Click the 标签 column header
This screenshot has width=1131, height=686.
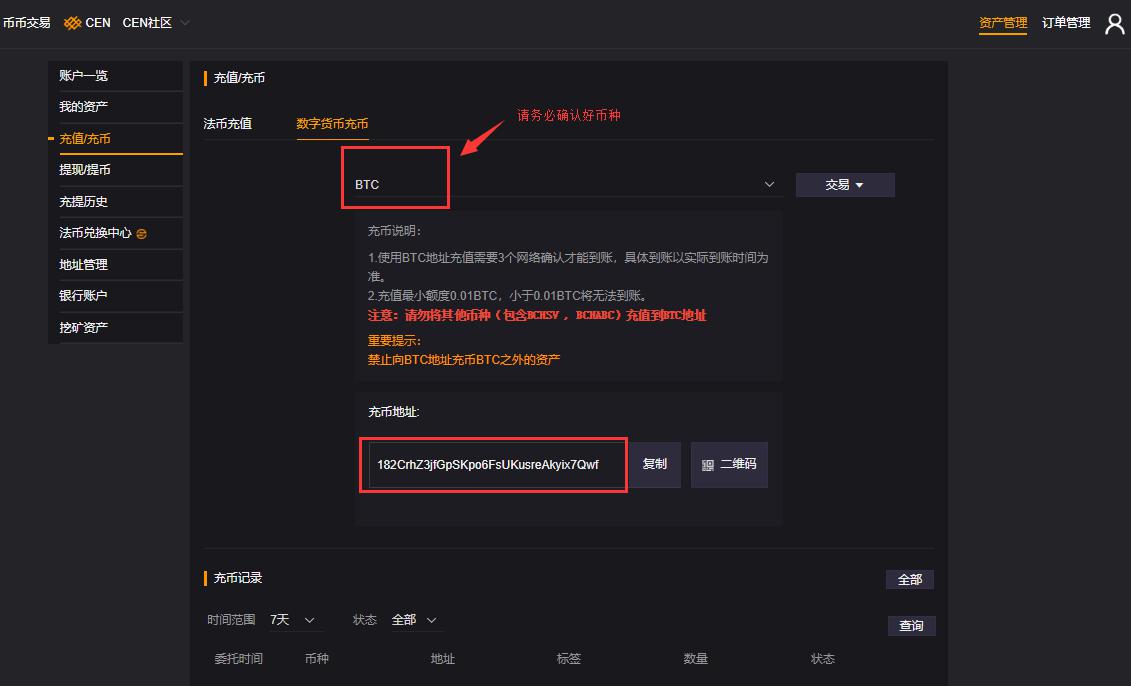(x=568, y=659)
